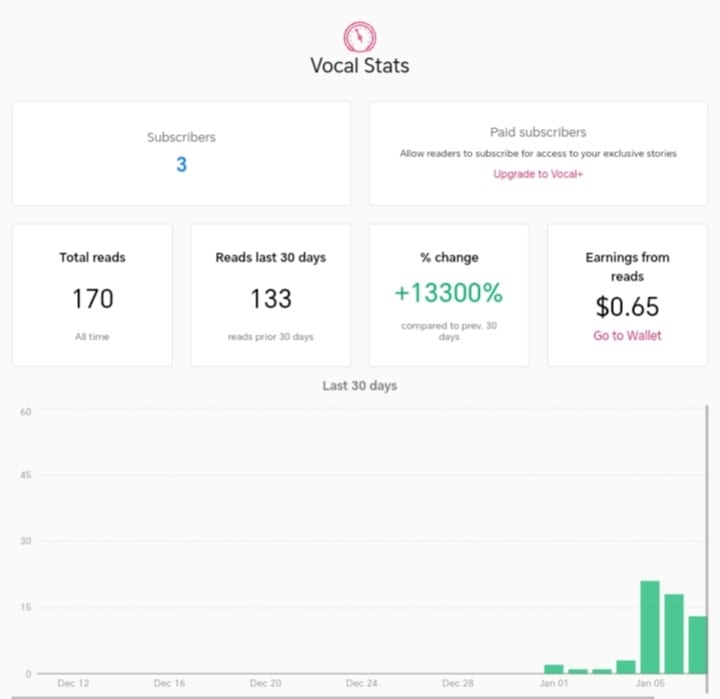Click the tallest green bar near Jan 05
720x699 pixels.
[x=650, y=627]
